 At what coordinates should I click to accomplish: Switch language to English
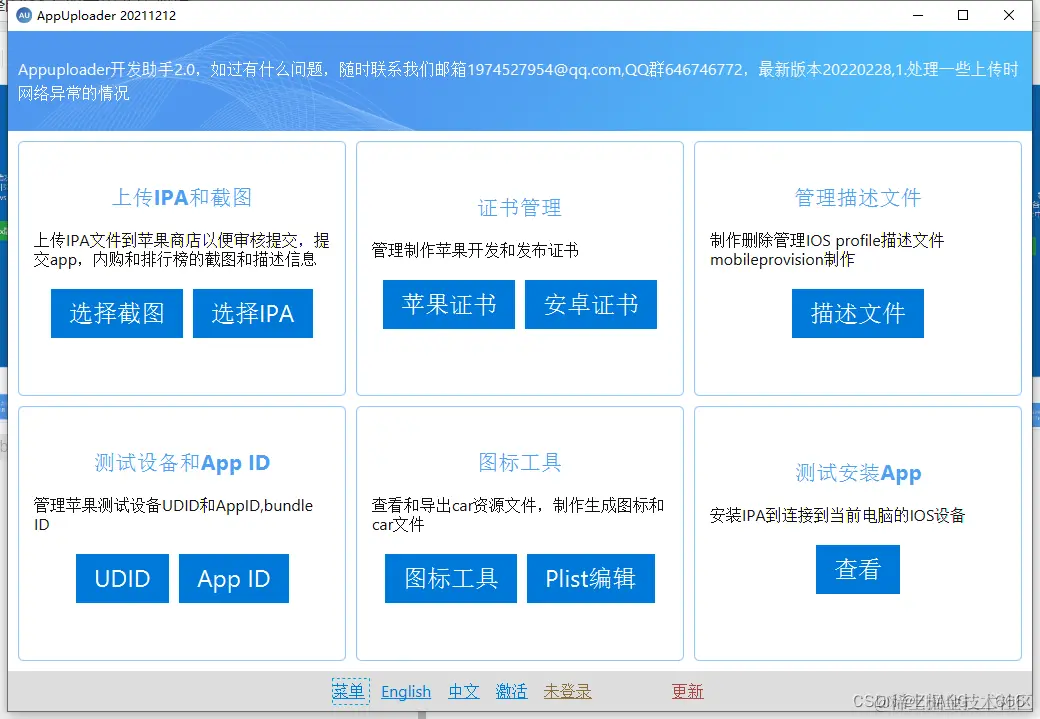(406, 692)
